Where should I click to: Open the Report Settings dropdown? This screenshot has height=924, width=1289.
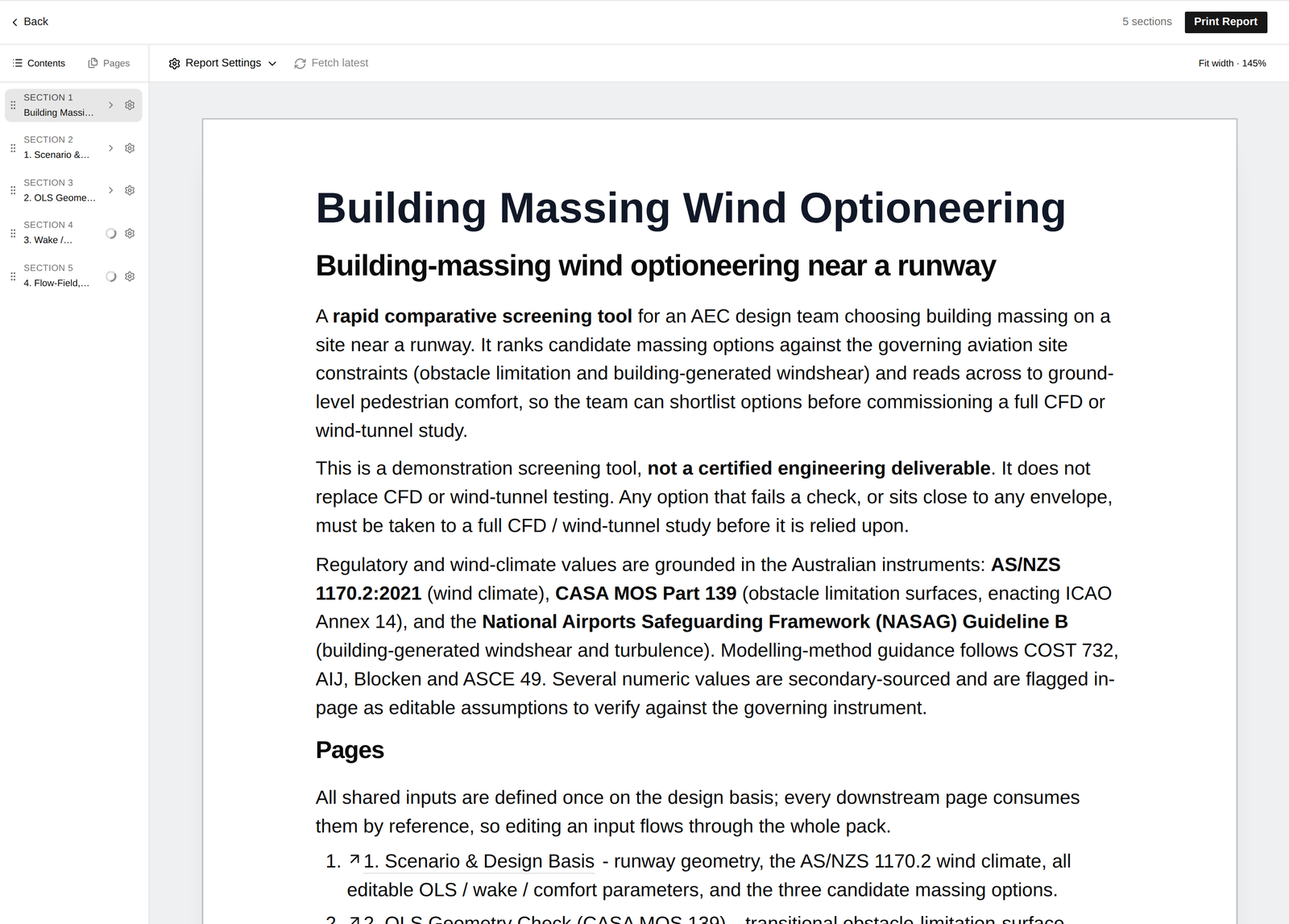tap(222, 63)
